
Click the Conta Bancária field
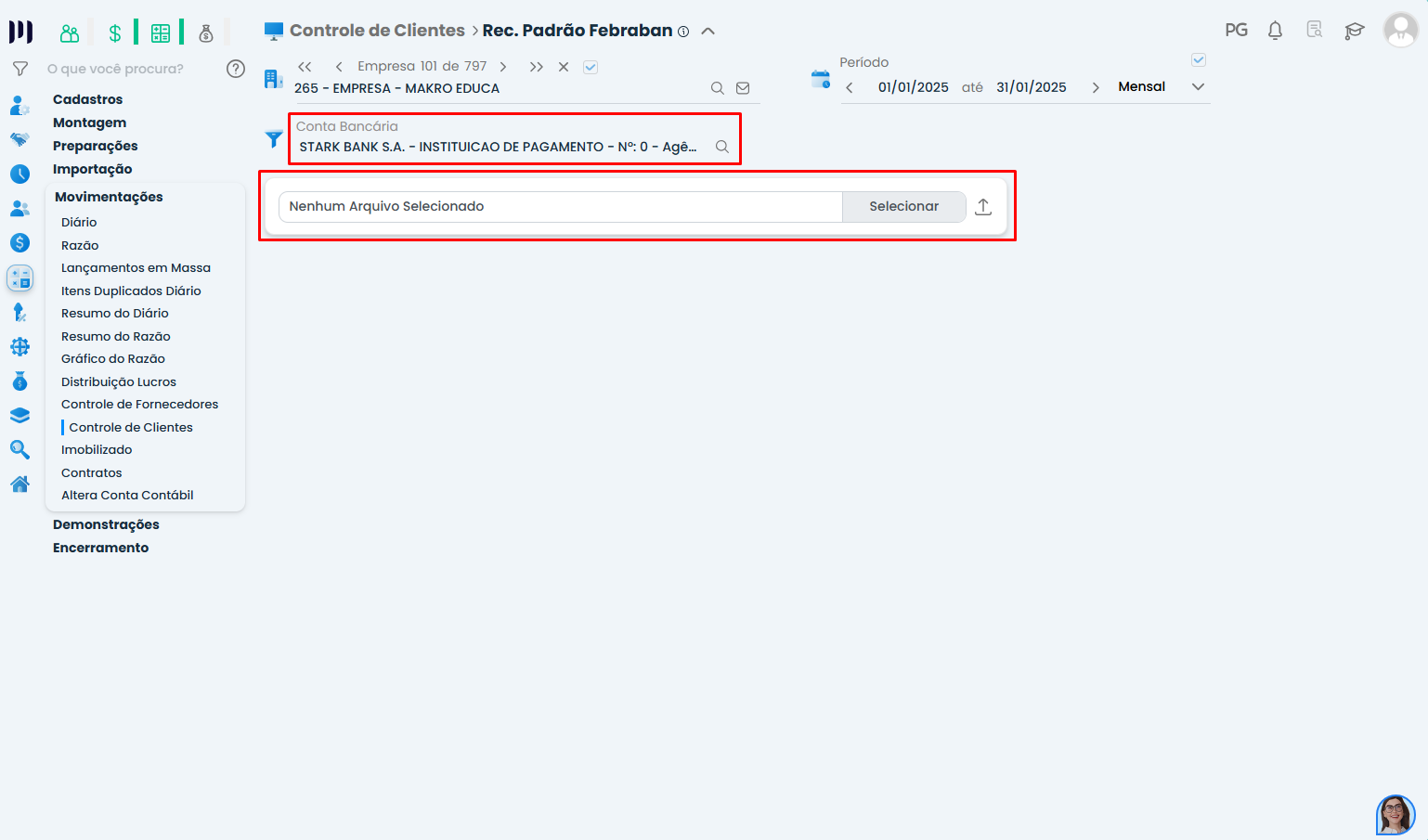click(x=514, y=139)
